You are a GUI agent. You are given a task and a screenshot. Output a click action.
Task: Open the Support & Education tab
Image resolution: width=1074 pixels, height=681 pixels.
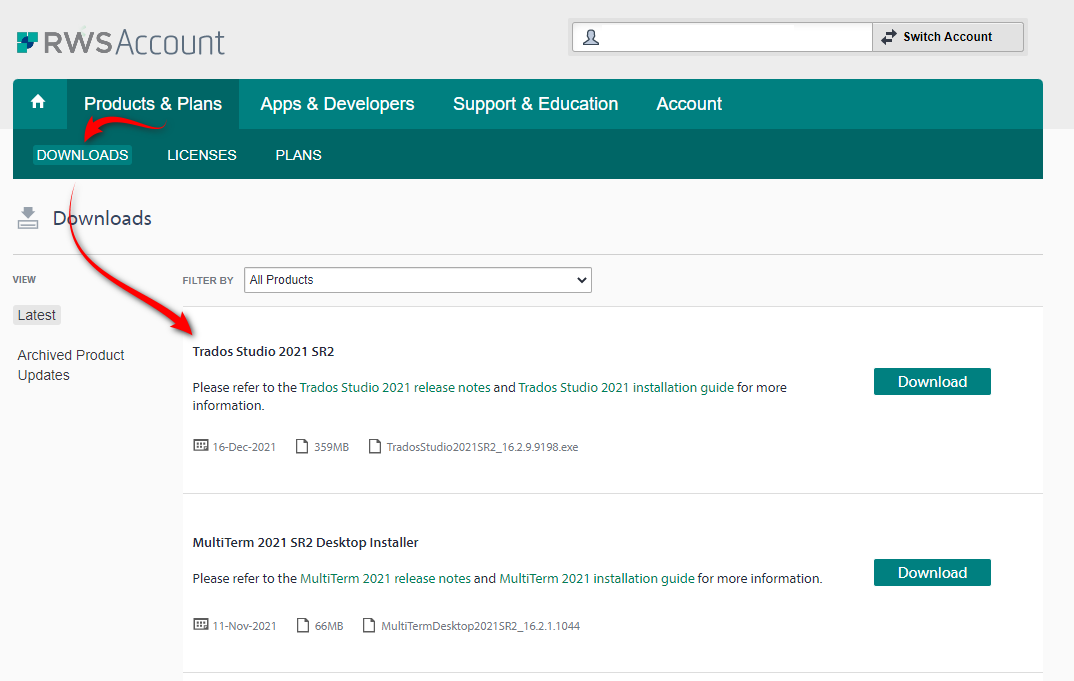tap(536, 104)
